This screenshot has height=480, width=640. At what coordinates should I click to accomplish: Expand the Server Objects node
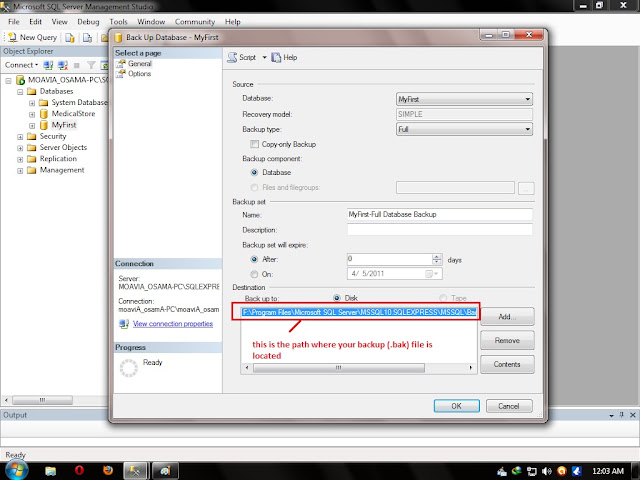coord(20,148)
